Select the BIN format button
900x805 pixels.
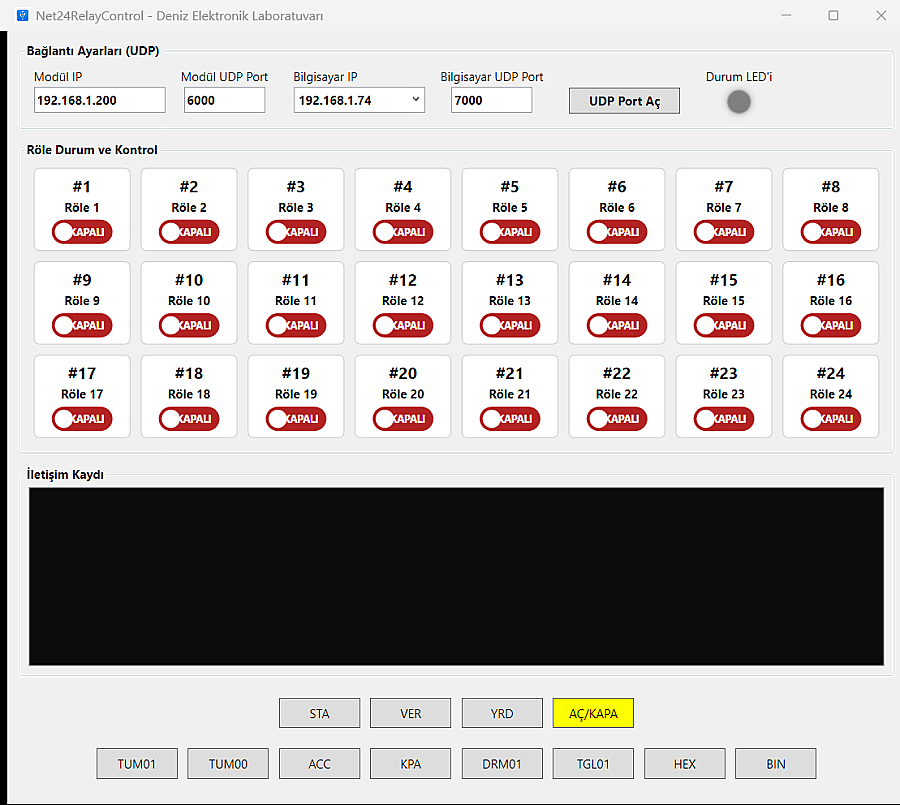point(775,764)
